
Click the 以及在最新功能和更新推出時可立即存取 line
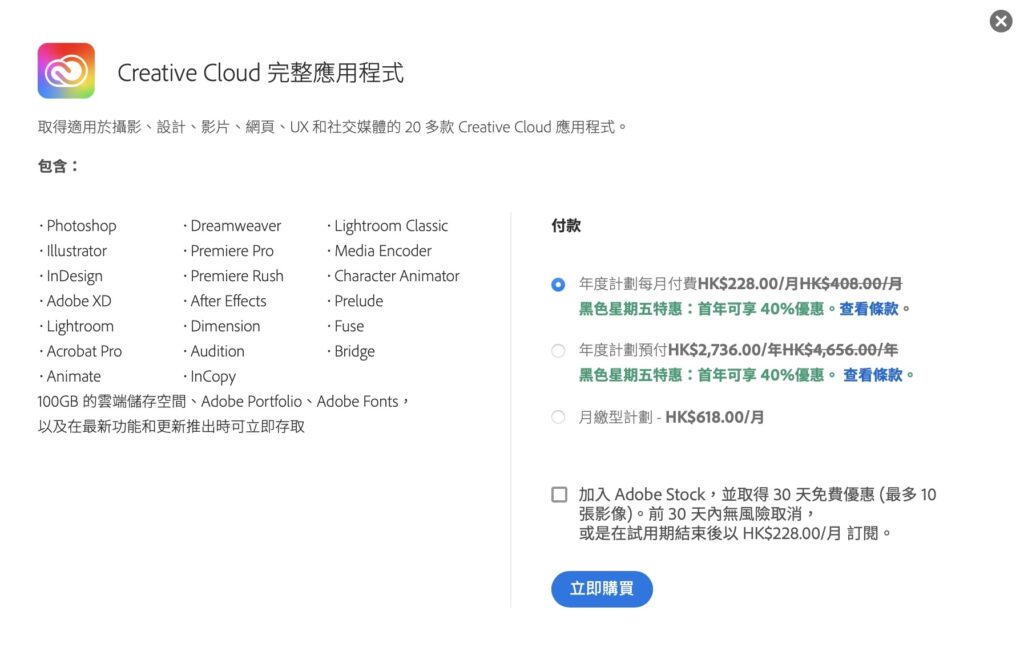point(171,427)
